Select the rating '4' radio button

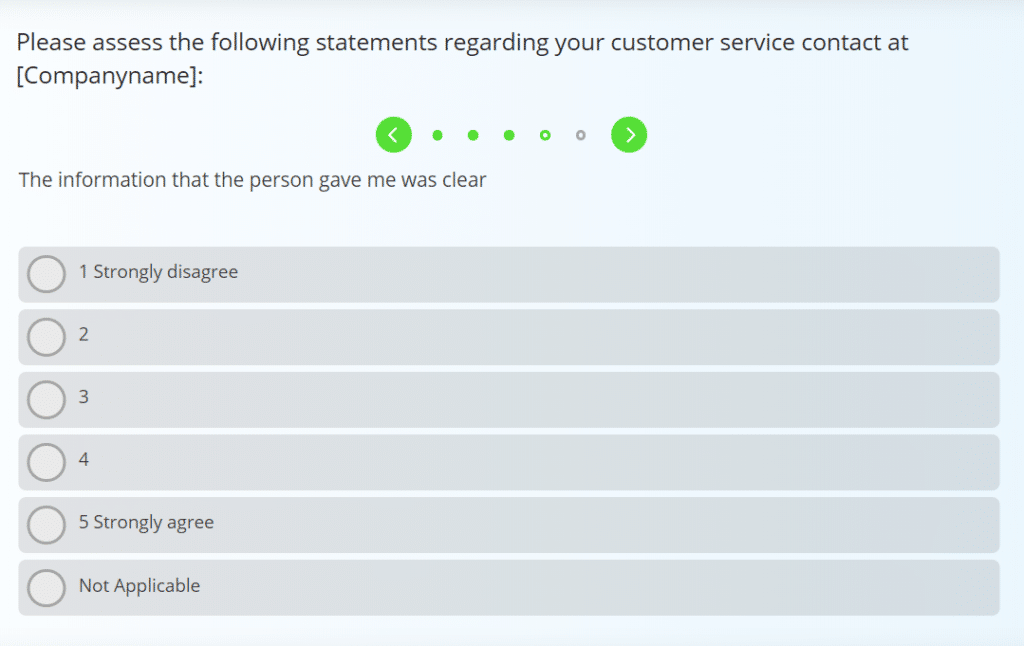coord(46,462)
